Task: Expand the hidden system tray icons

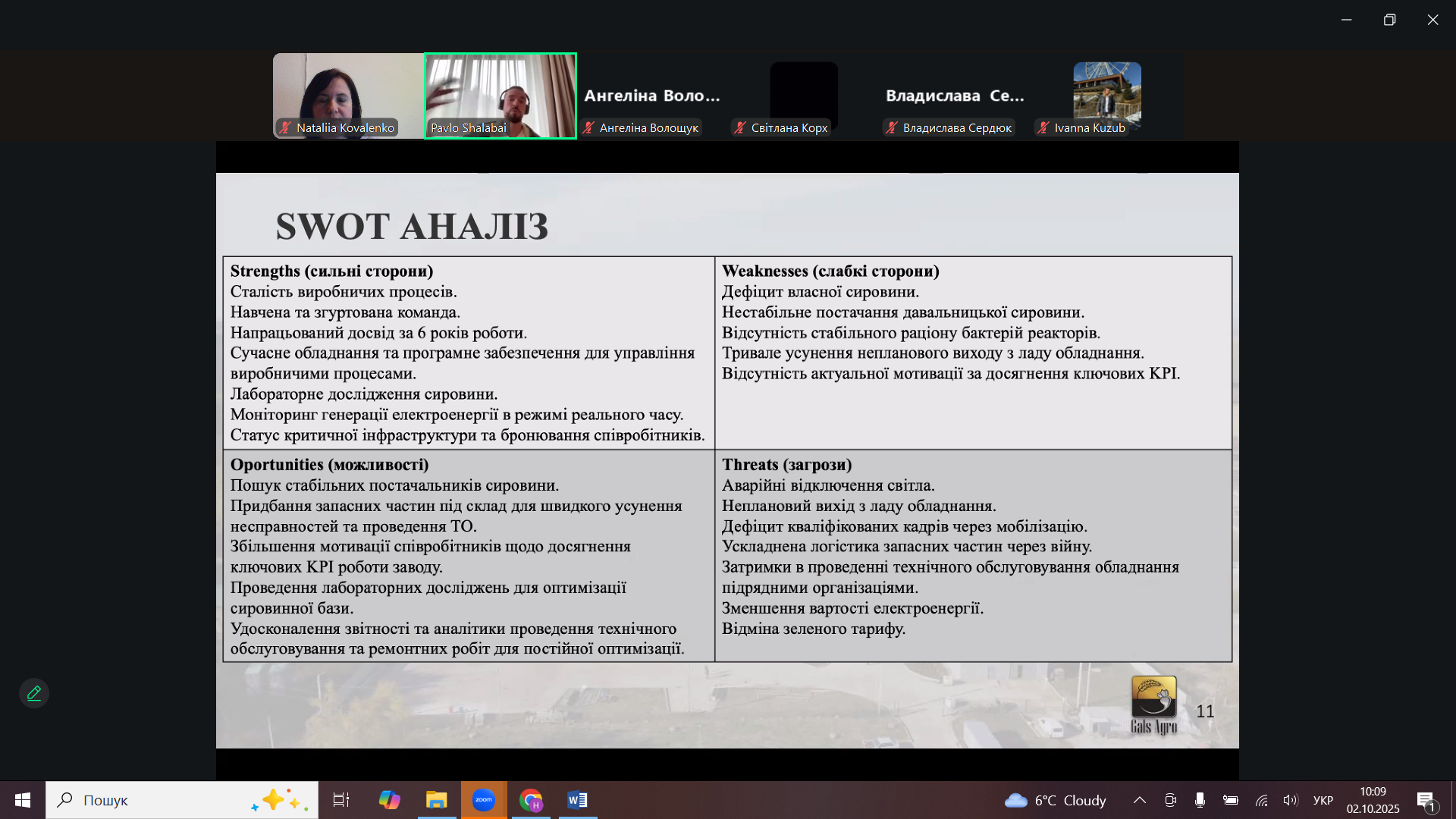Action: 1139,800
